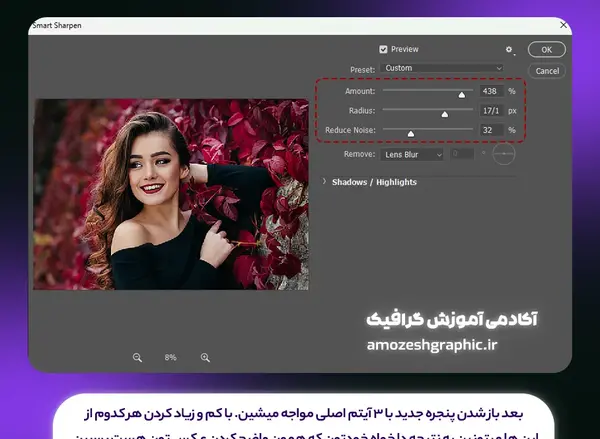Screen dimensions: 600x439
Task: Click the angle dial next to Remove
Action: pos(504,153)
